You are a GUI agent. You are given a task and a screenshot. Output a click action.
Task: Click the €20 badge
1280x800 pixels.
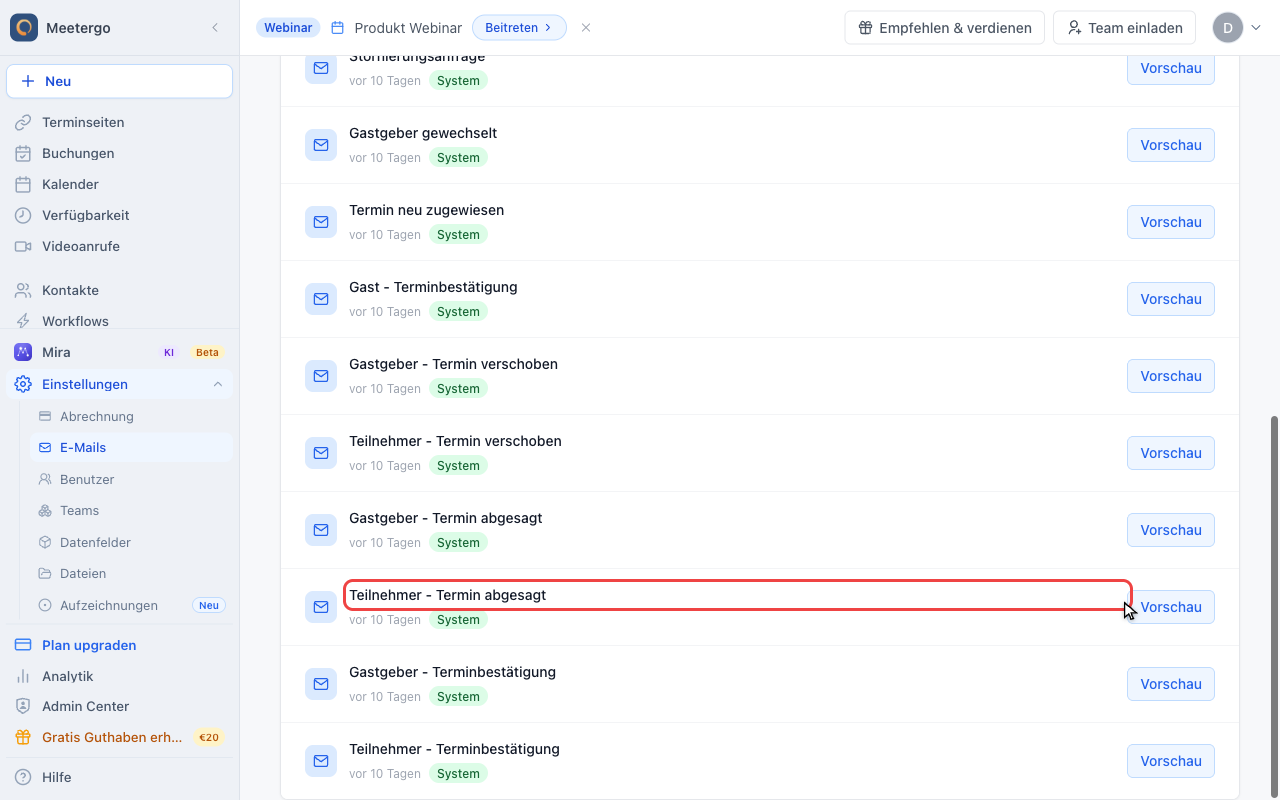(x=209, y=737)
